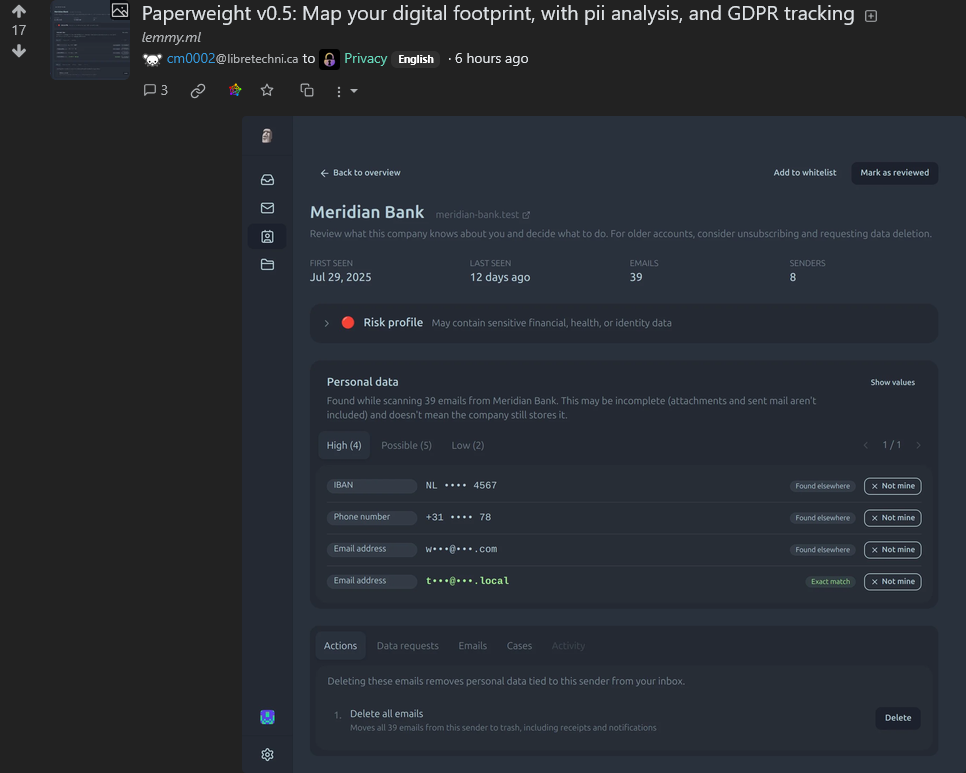Click the value NL •••• 4567

coord(461,485)
